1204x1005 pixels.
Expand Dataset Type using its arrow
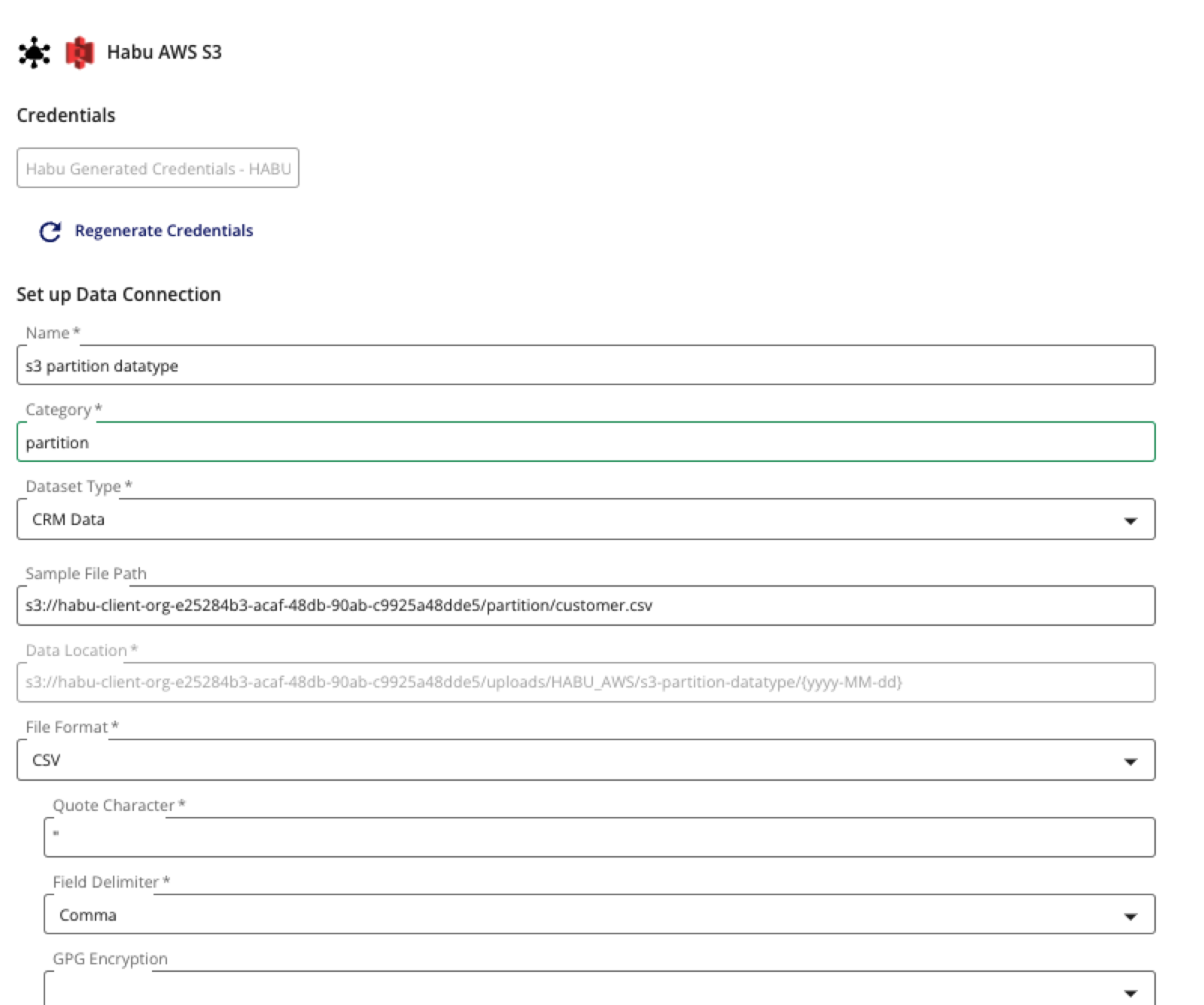[x=1130, y=521]
